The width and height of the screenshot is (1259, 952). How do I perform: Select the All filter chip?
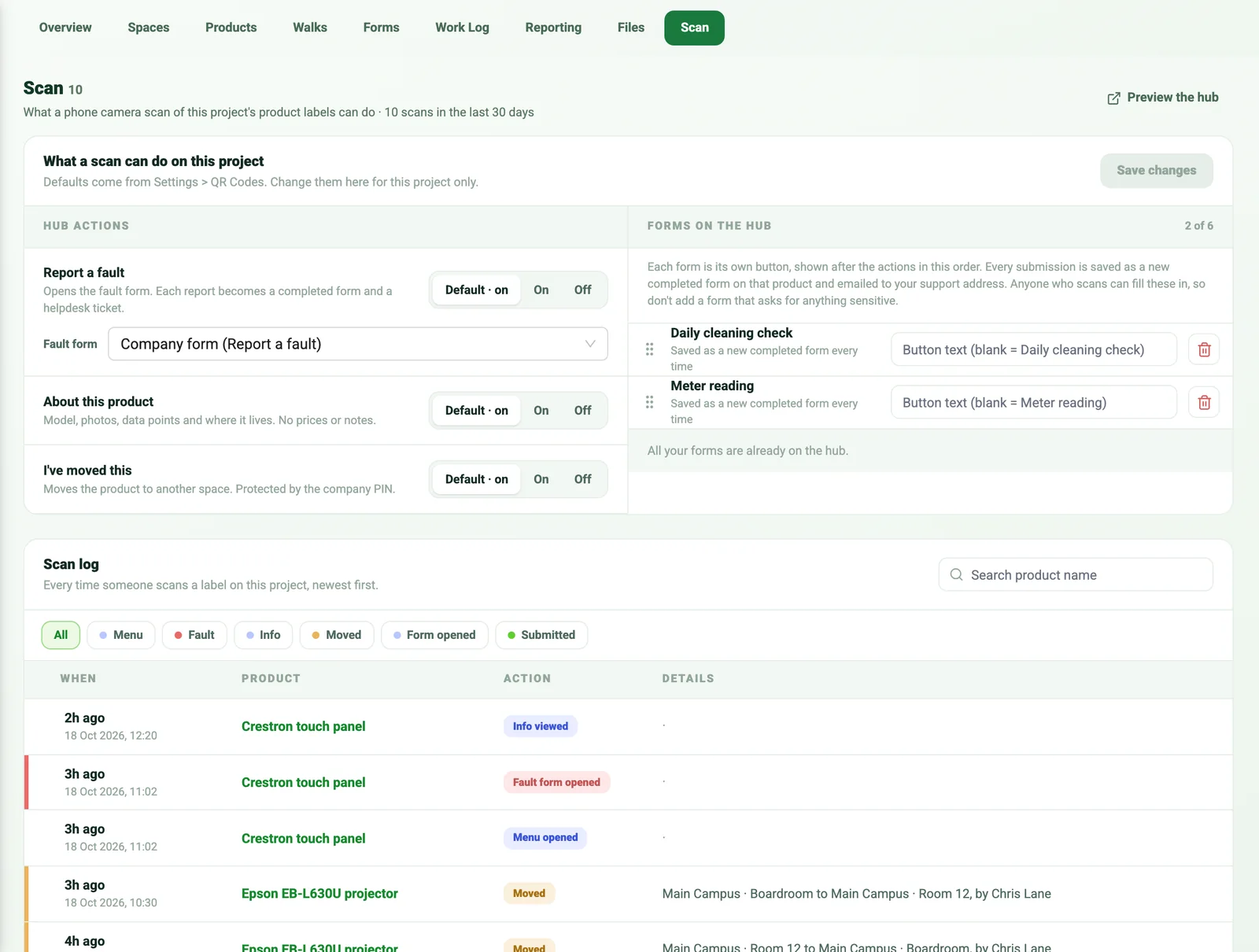tap(61, 635)
